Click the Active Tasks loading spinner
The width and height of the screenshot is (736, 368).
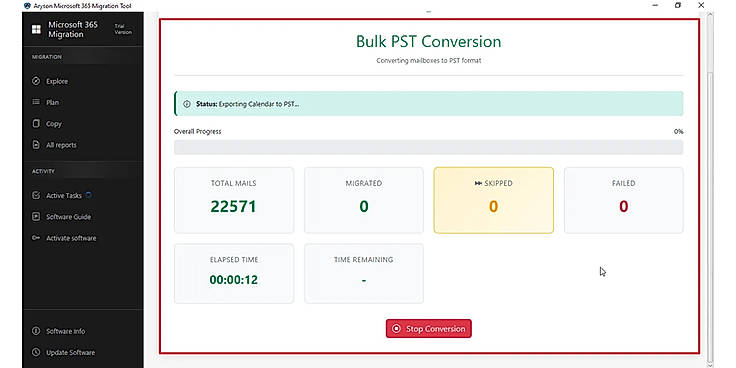click(88, 195)
